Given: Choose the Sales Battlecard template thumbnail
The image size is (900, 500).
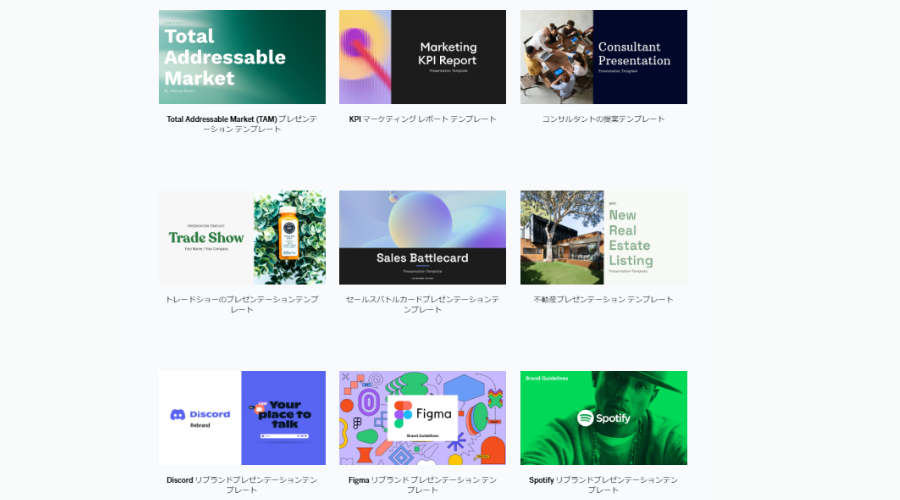Looking at the screenshot, I should tap(422, 238).
